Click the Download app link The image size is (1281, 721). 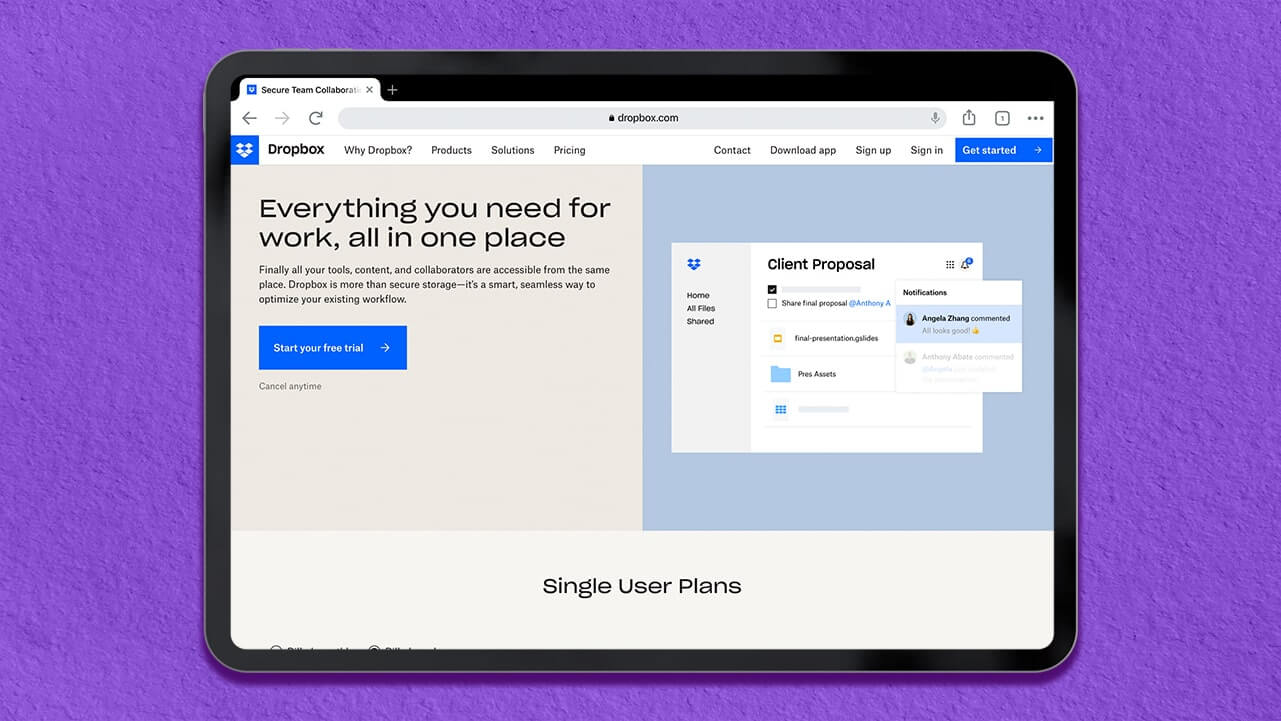pos(803,150)
